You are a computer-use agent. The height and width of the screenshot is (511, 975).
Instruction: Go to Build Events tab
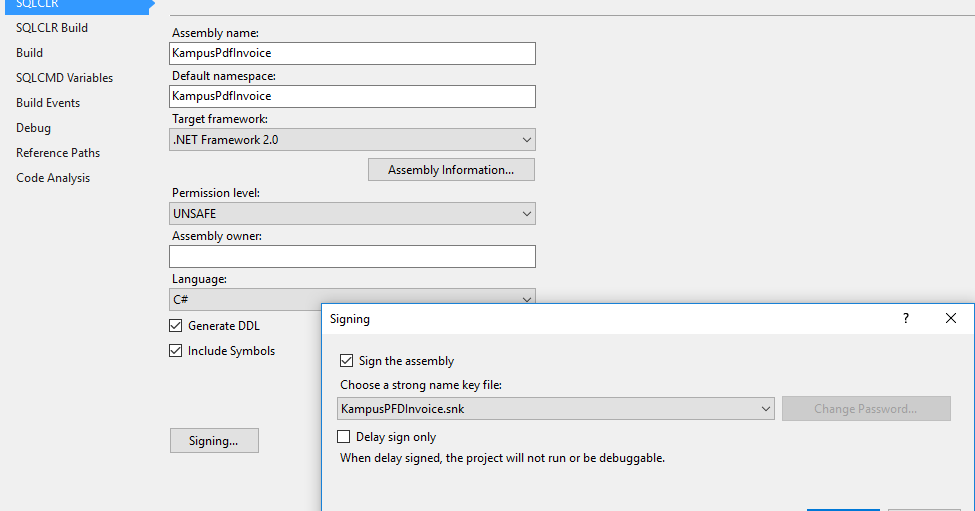[48, 103]
